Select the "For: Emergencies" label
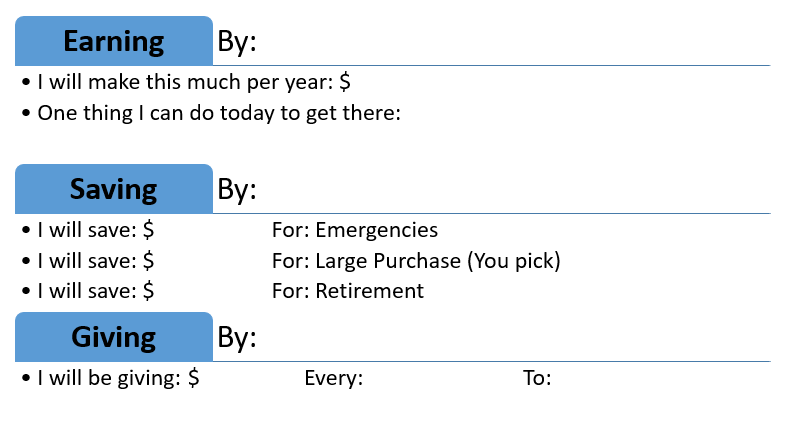The width and height of the screenshot is (789, 426). pyautogui.click(x=355, y=231)
